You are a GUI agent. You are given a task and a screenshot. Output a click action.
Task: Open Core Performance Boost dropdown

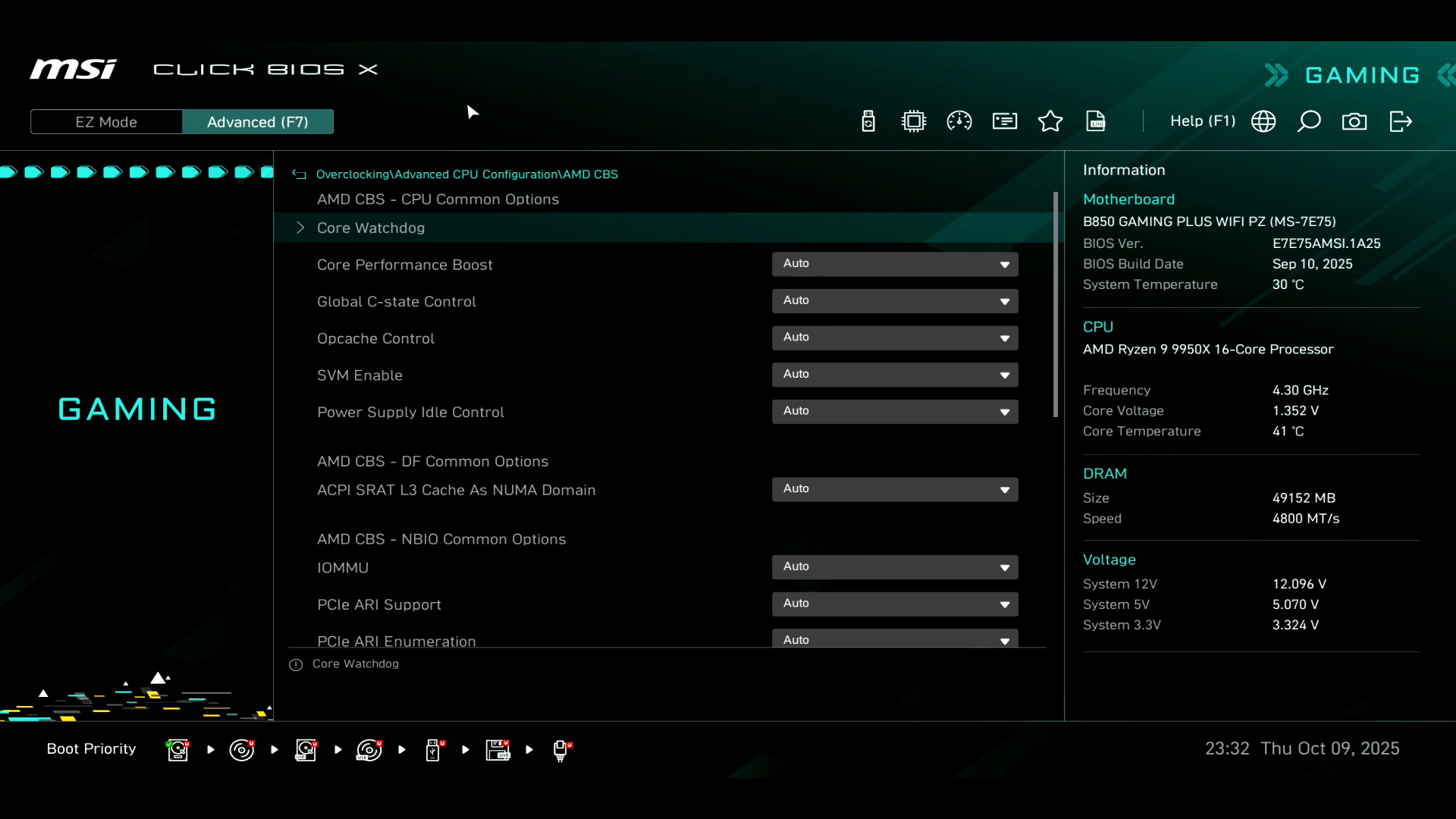(895, 264)
